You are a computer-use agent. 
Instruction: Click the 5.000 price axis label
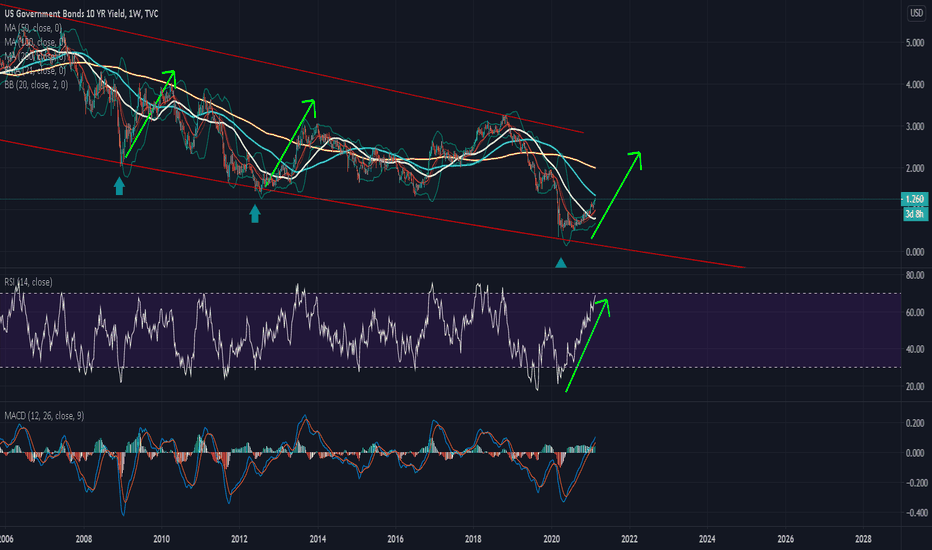(915, 43)
